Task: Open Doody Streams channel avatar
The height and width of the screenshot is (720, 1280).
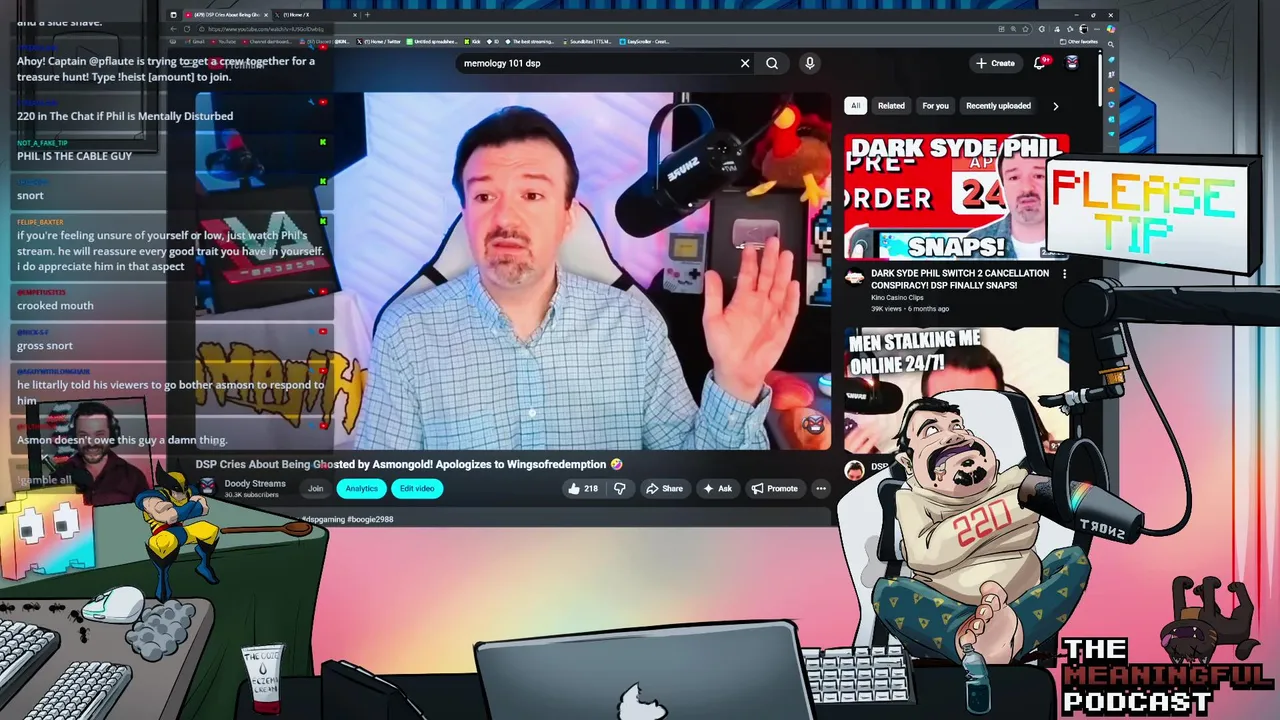Action: (207, 487)
